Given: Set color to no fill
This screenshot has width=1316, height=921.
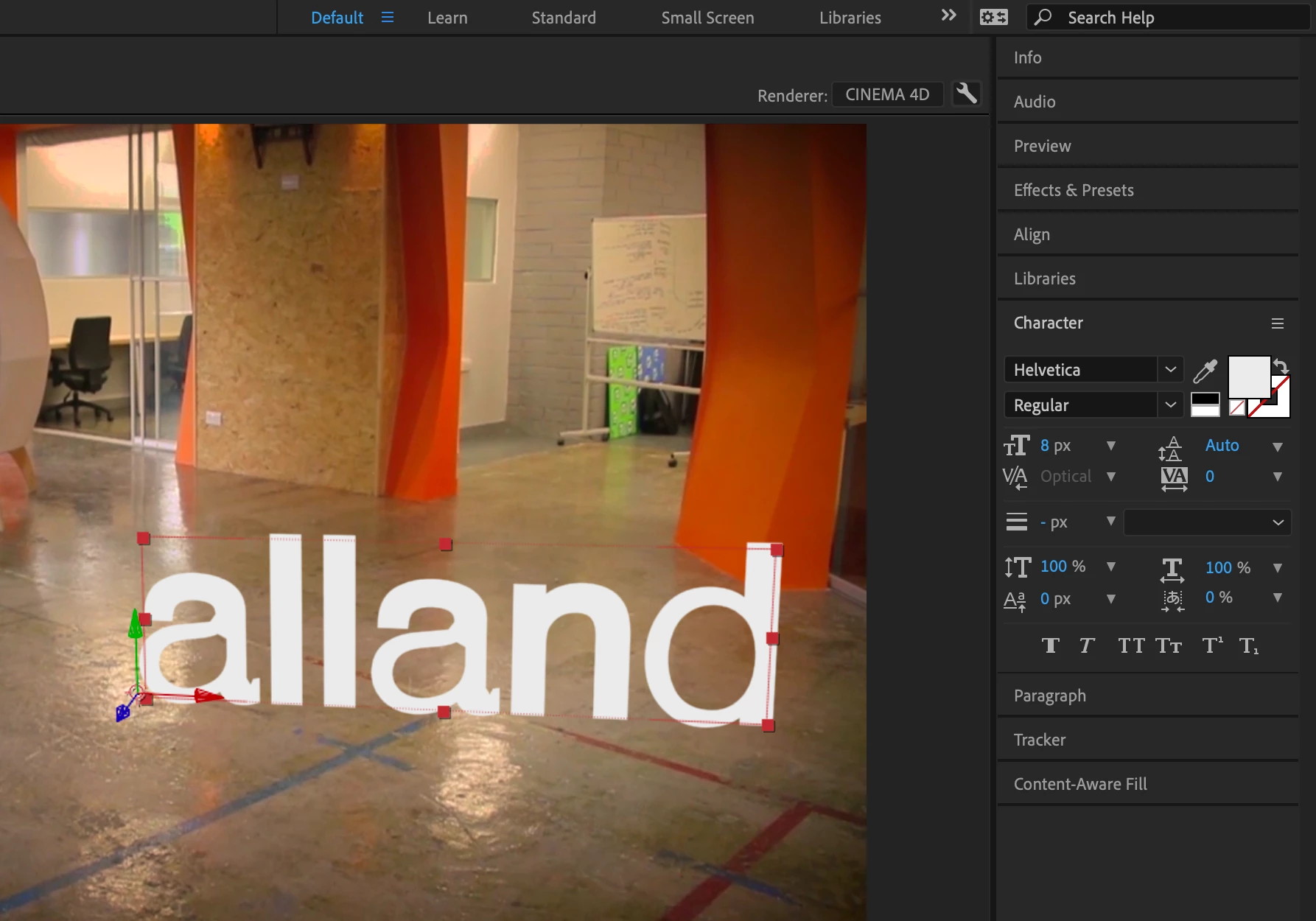Looking at the screenshot, I should (1236, 407).
